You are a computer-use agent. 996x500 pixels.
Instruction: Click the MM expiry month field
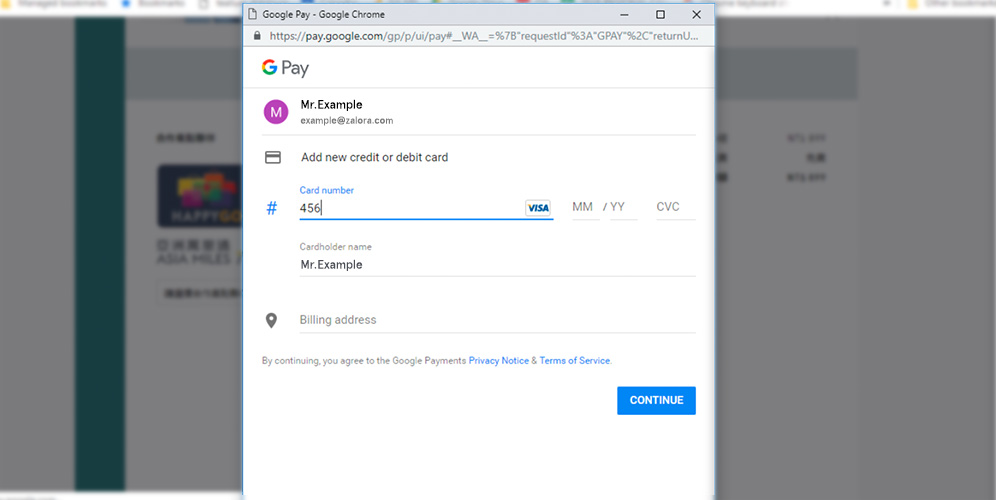point(586,207)
